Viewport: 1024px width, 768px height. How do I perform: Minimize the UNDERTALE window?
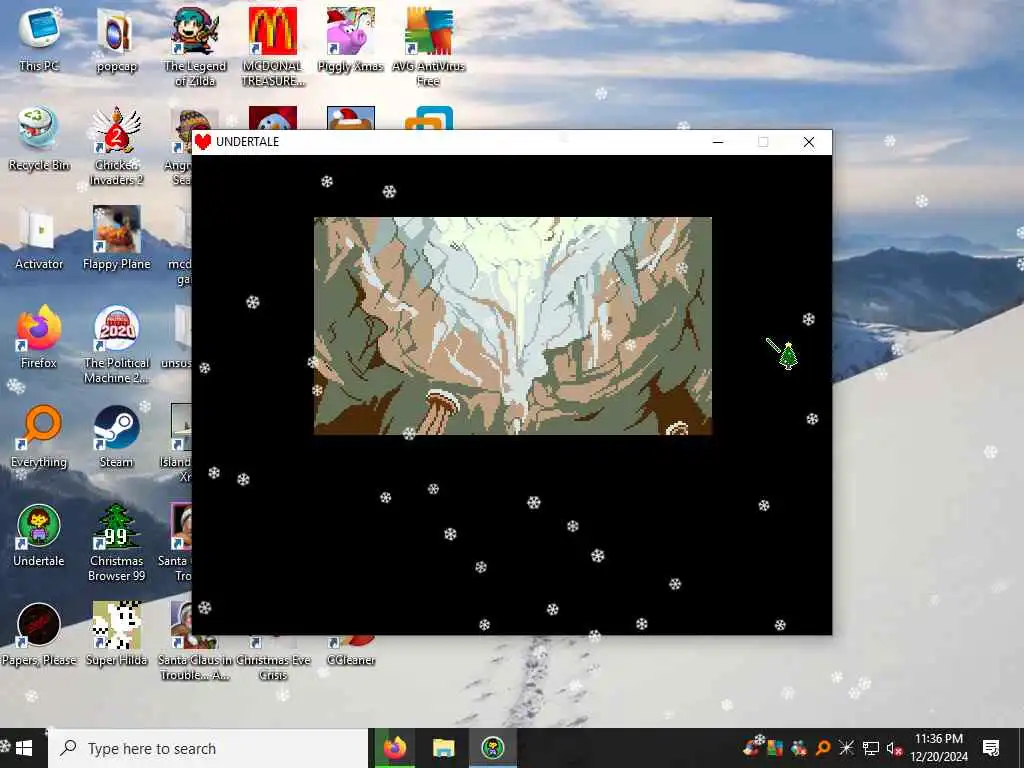pos(718,142)
